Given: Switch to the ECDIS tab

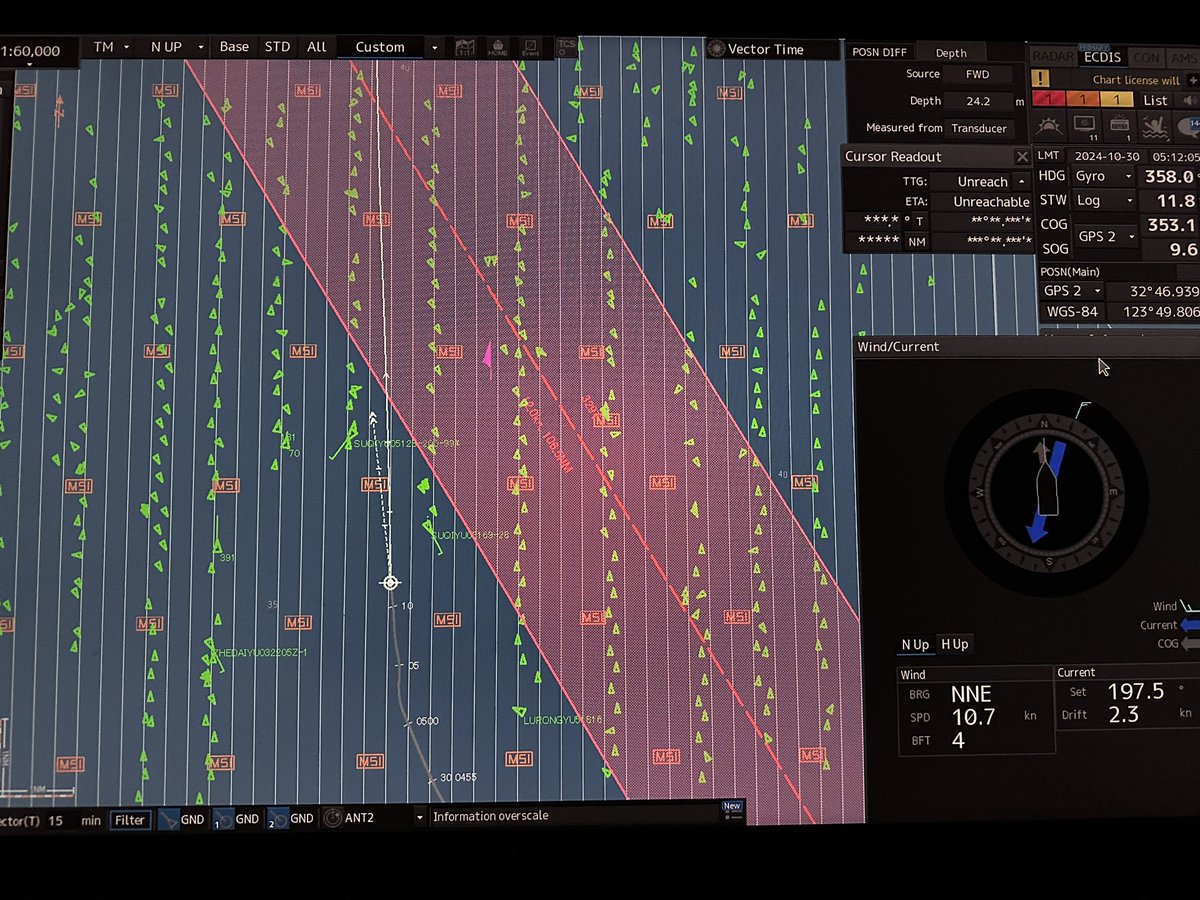Looking at the screenshot, I should click(1103, 57).
